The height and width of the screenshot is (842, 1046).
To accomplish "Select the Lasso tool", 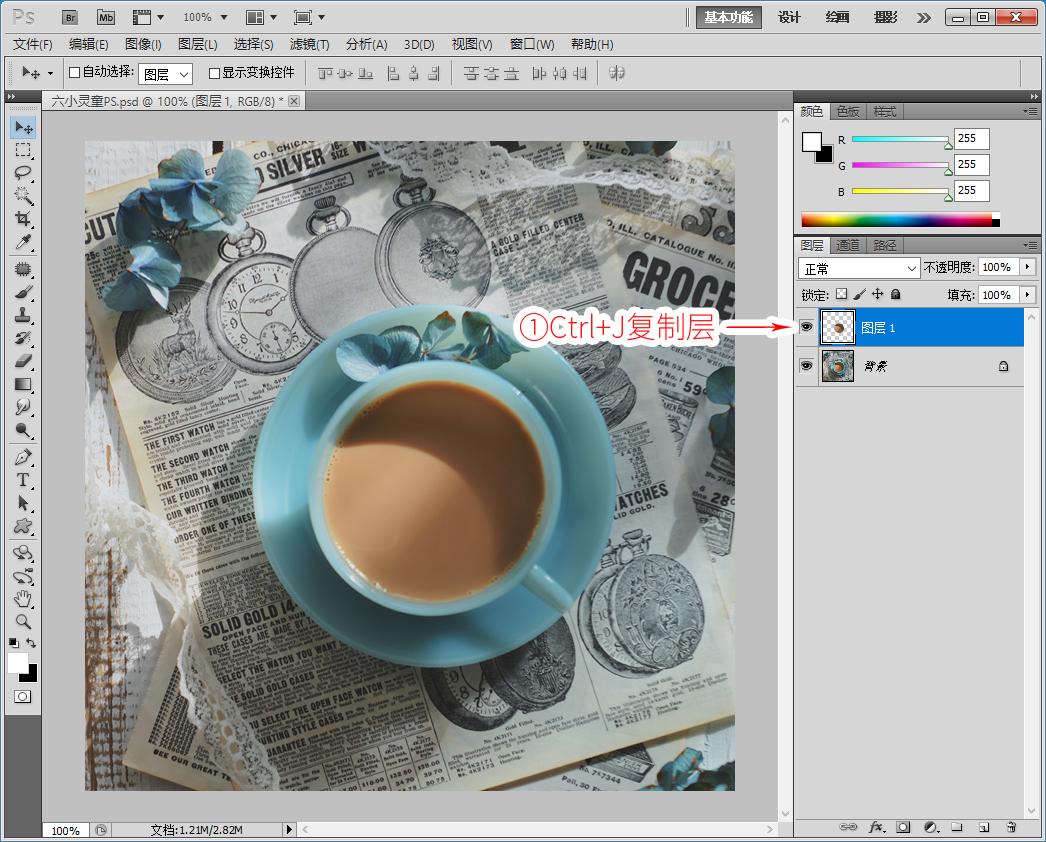I will (23, 173).
